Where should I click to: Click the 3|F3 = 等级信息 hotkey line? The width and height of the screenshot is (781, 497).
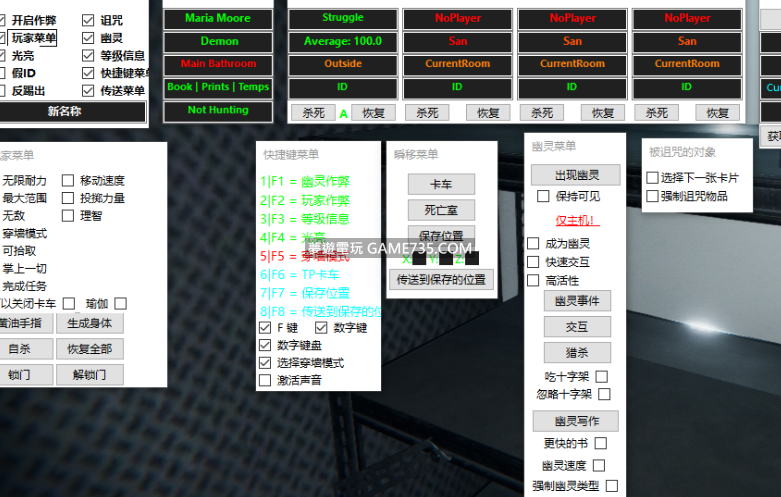point(305,219)
